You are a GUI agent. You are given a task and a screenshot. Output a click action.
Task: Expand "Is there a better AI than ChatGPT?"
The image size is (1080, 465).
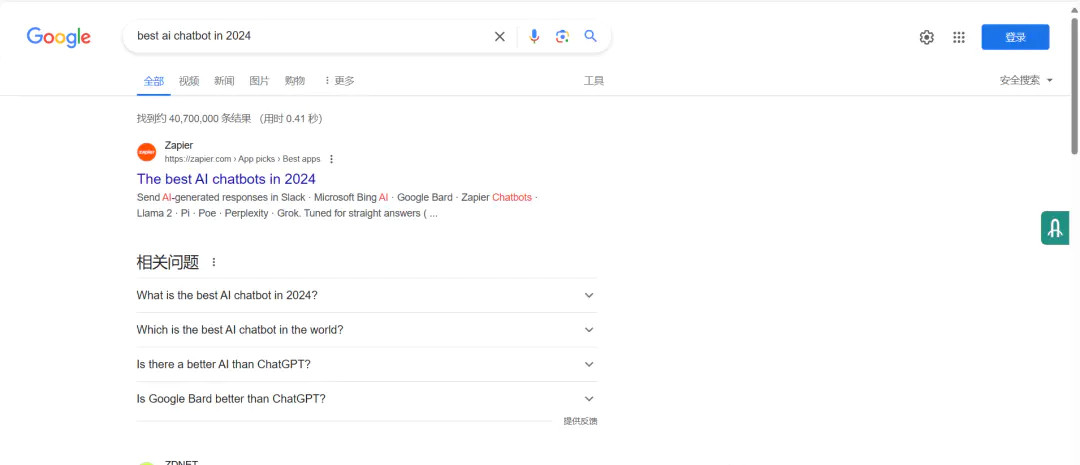coord(589,364)
